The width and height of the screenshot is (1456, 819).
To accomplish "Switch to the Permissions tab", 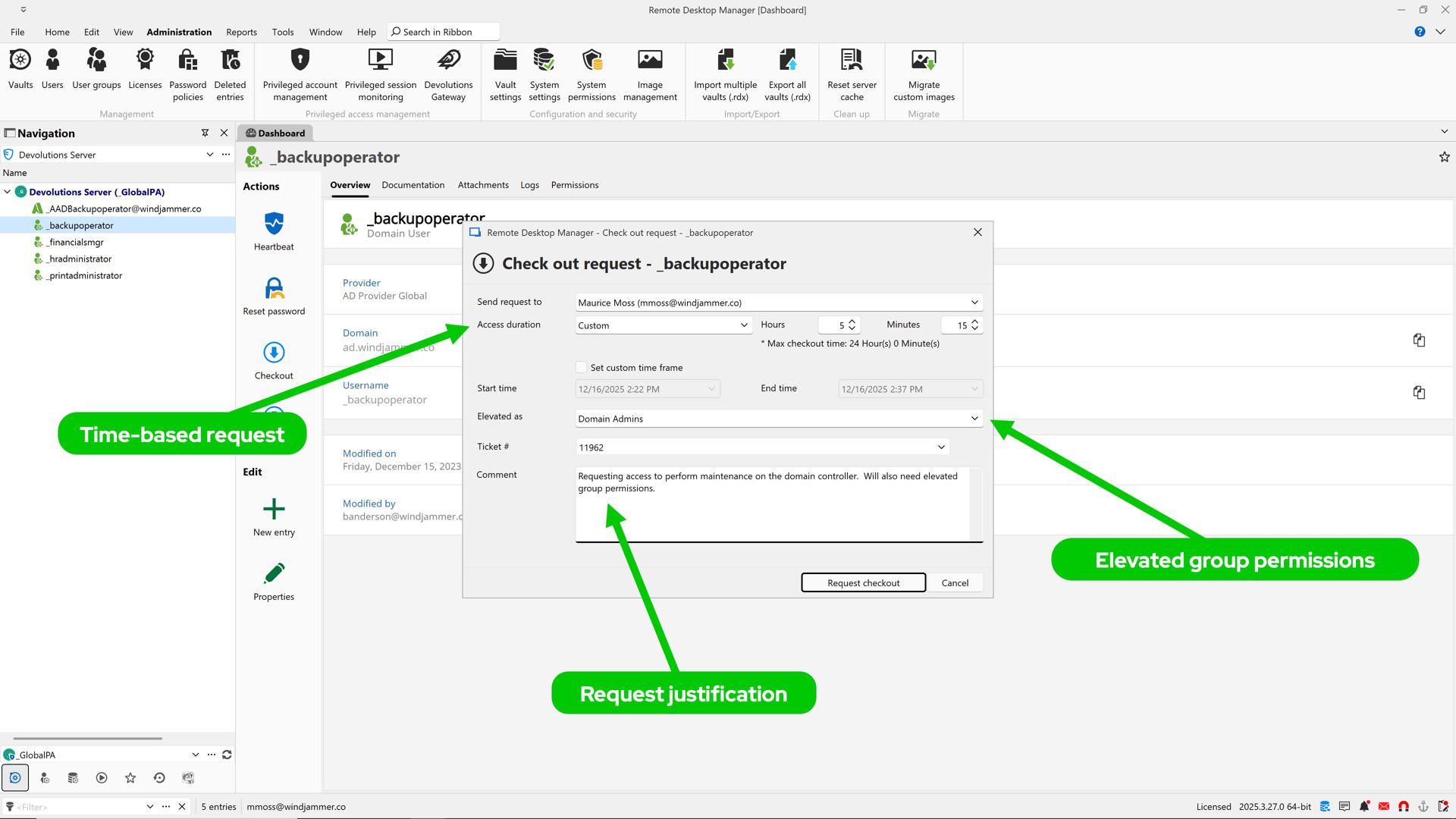I will [574, 185].
